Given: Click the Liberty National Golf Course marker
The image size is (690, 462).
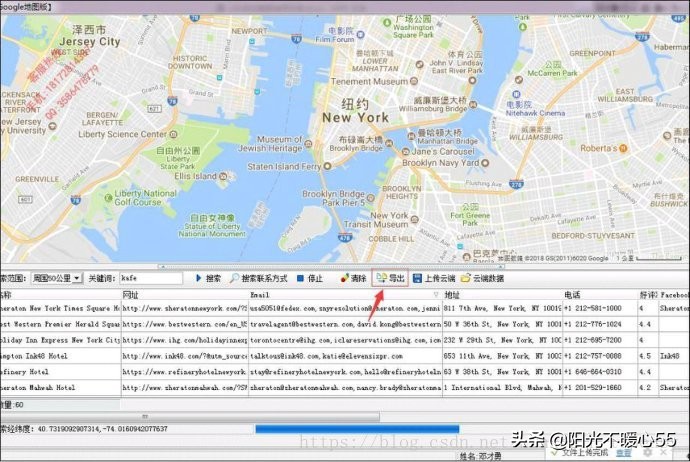Looking at the screenshot, I should [x=108, y=198].
